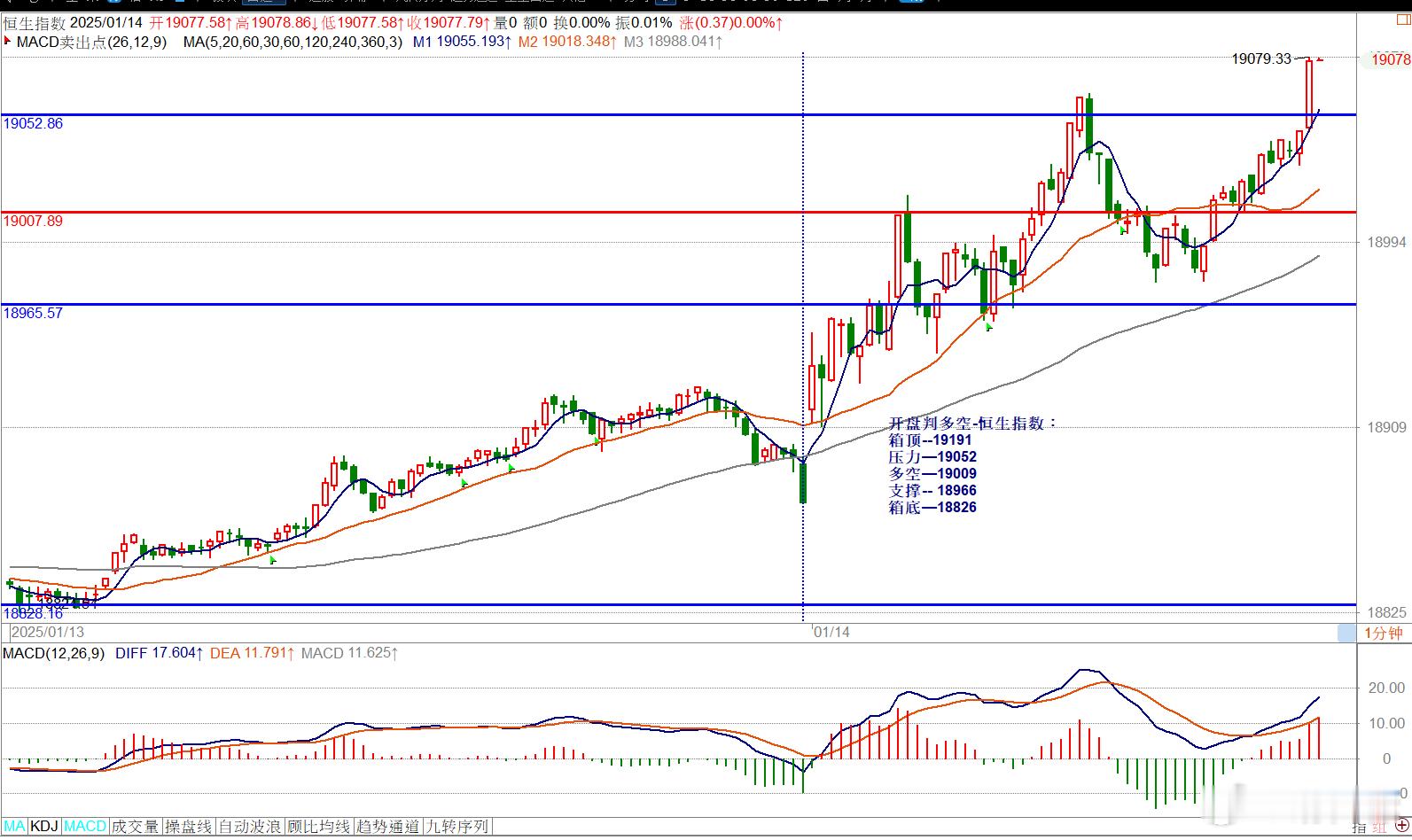
Task: Open the 趋势通道 tab
Action: 388,827
